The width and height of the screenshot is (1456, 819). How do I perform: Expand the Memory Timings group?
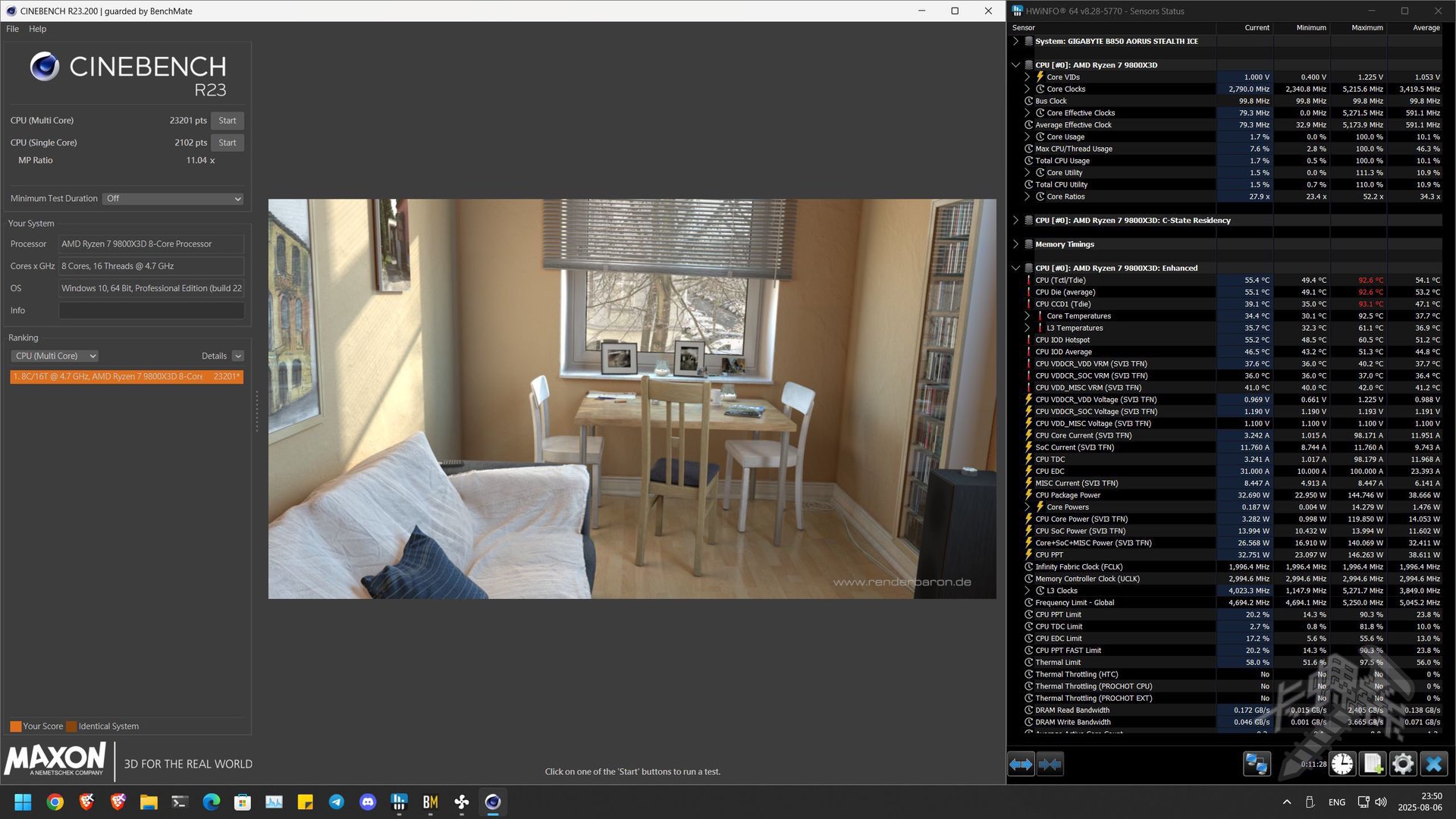pyautogui.click(x=1015, y=244)
